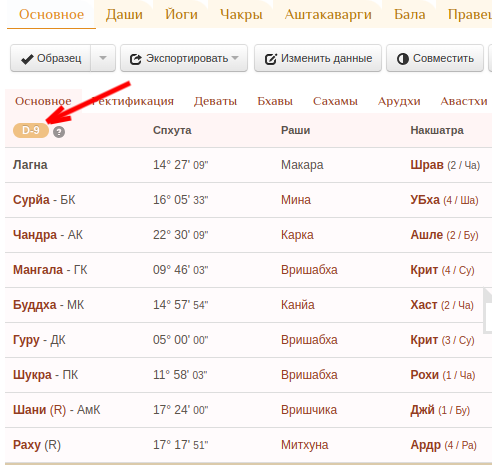The height and width of the screenshot is (476, 492).
Task: Switch to the Бхавы sub-tab
Action: click(x=275, y=101)
